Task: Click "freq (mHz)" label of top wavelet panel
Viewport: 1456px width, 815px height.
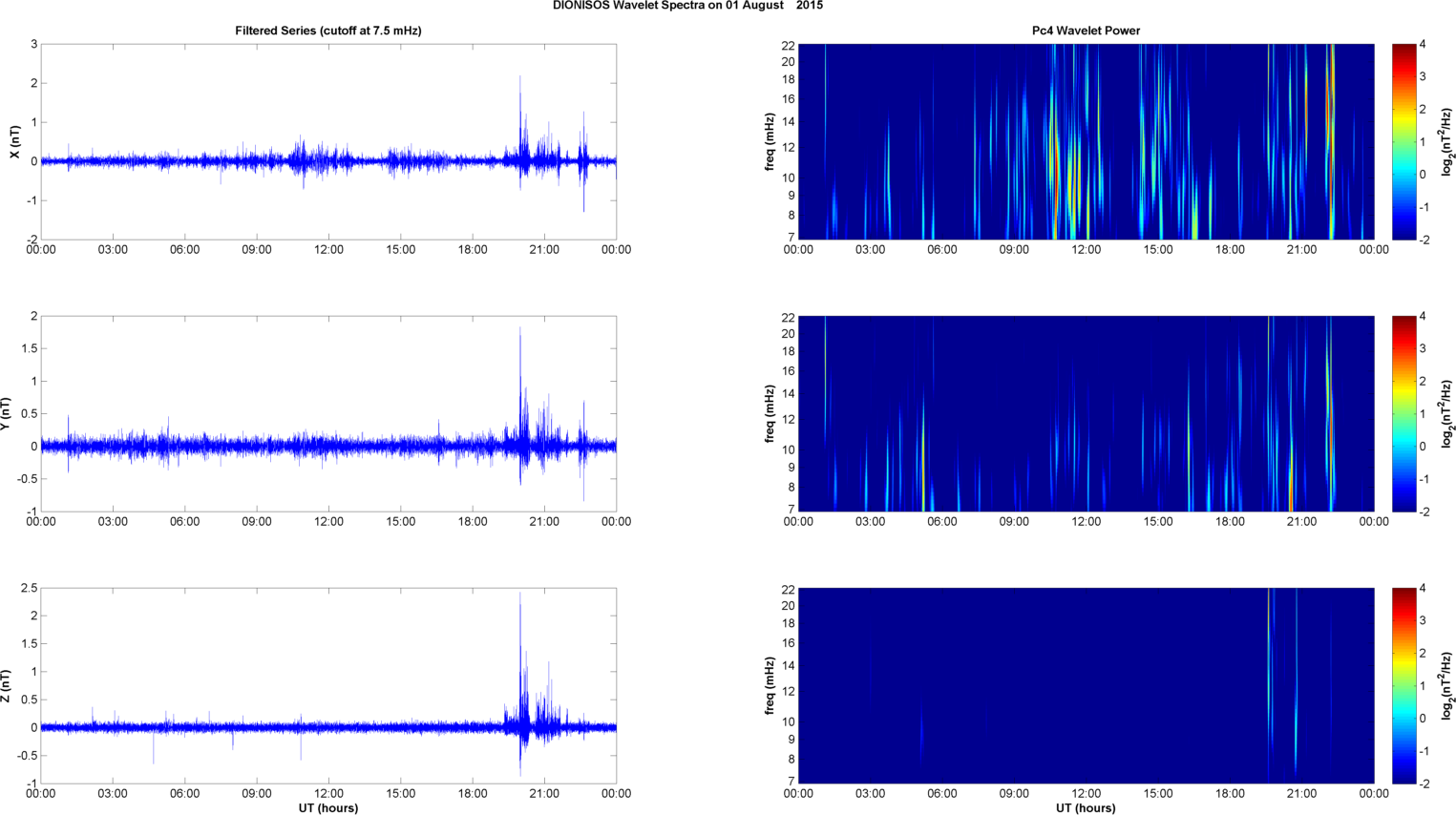Action: [770, 142]
